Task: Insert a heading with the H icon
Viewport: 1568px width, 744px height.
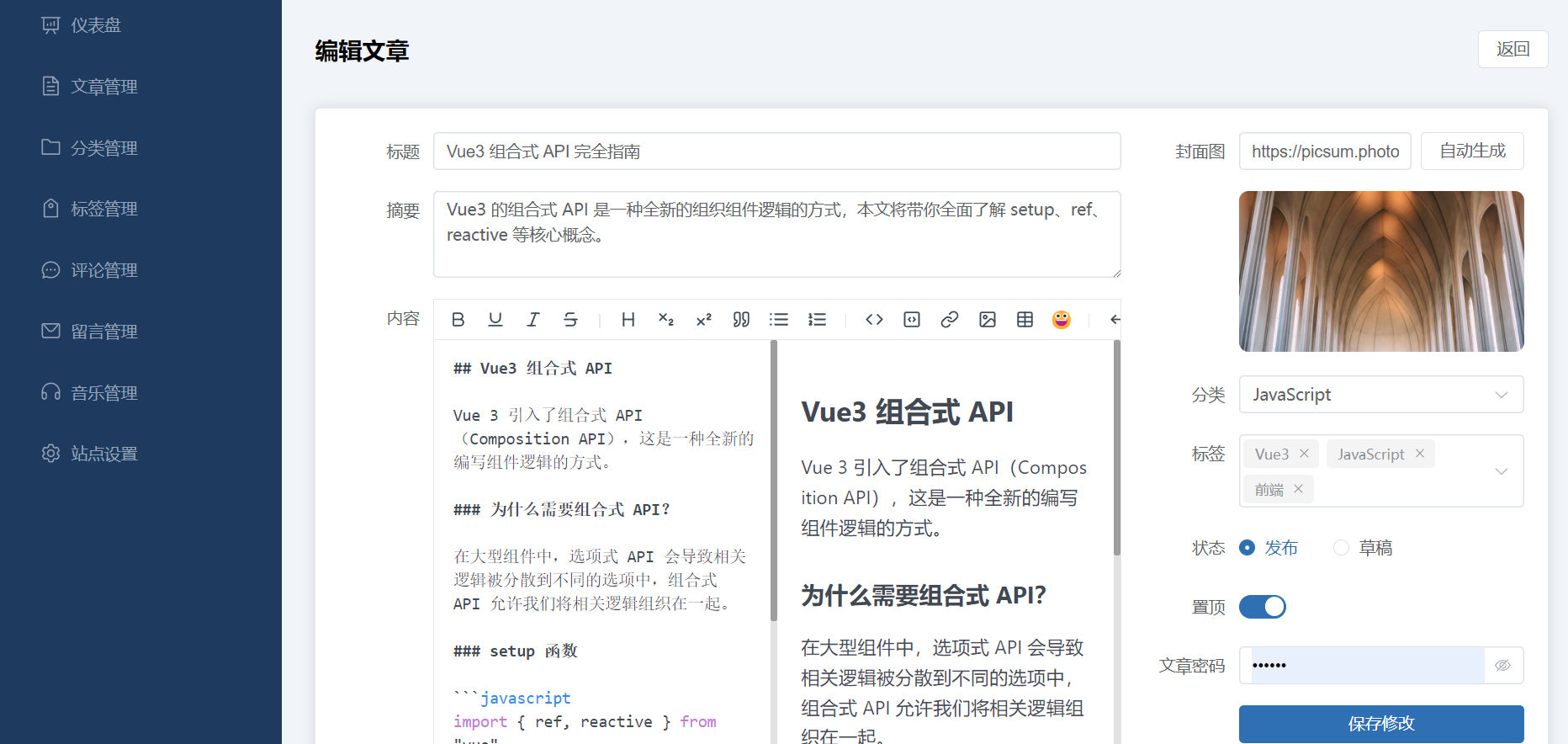Action: [628, 320]
